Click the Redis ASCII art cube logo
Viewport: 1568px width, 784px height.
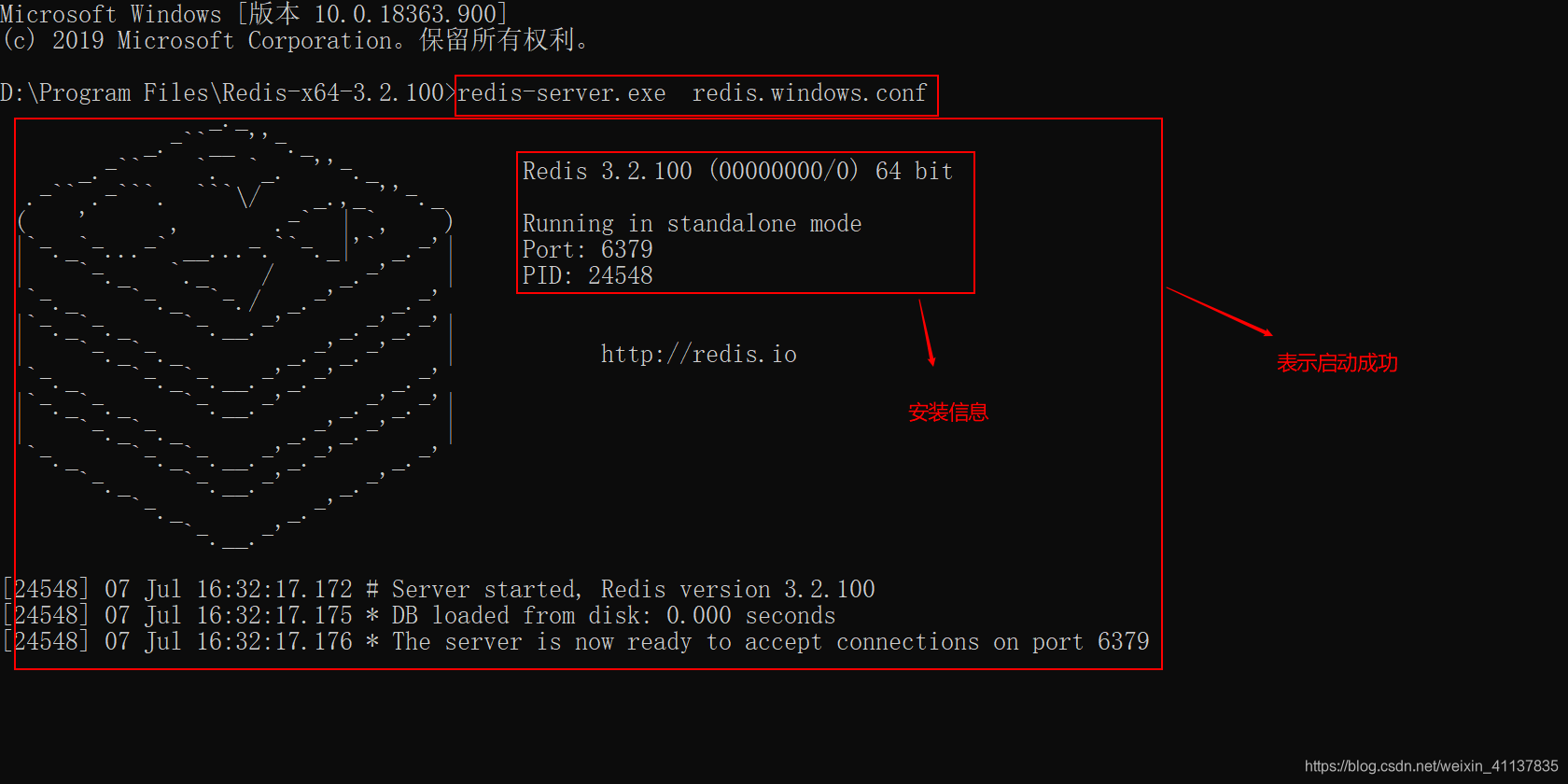pos(235,336)
